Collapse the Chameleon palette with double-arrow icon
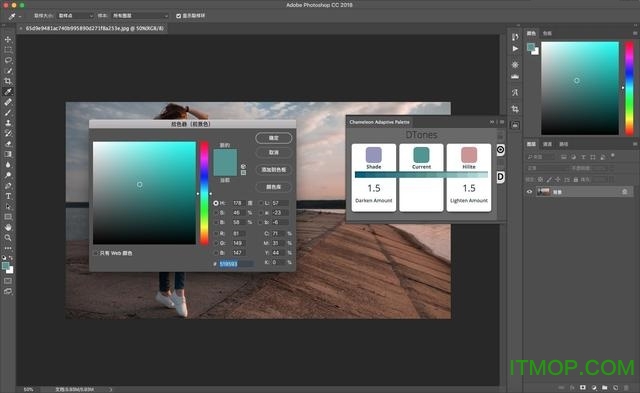This screenshot has width=640, height=393. coord(492,122)
